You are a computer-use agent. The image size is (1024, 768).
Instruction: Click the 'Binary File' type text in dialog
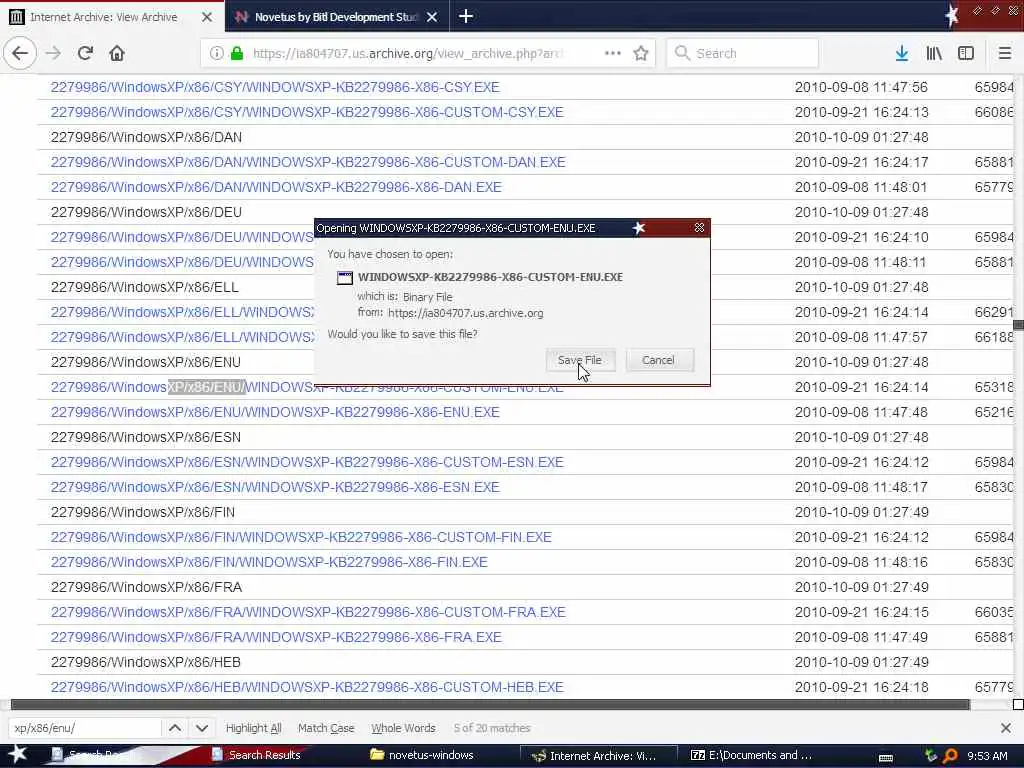[427, 296]
